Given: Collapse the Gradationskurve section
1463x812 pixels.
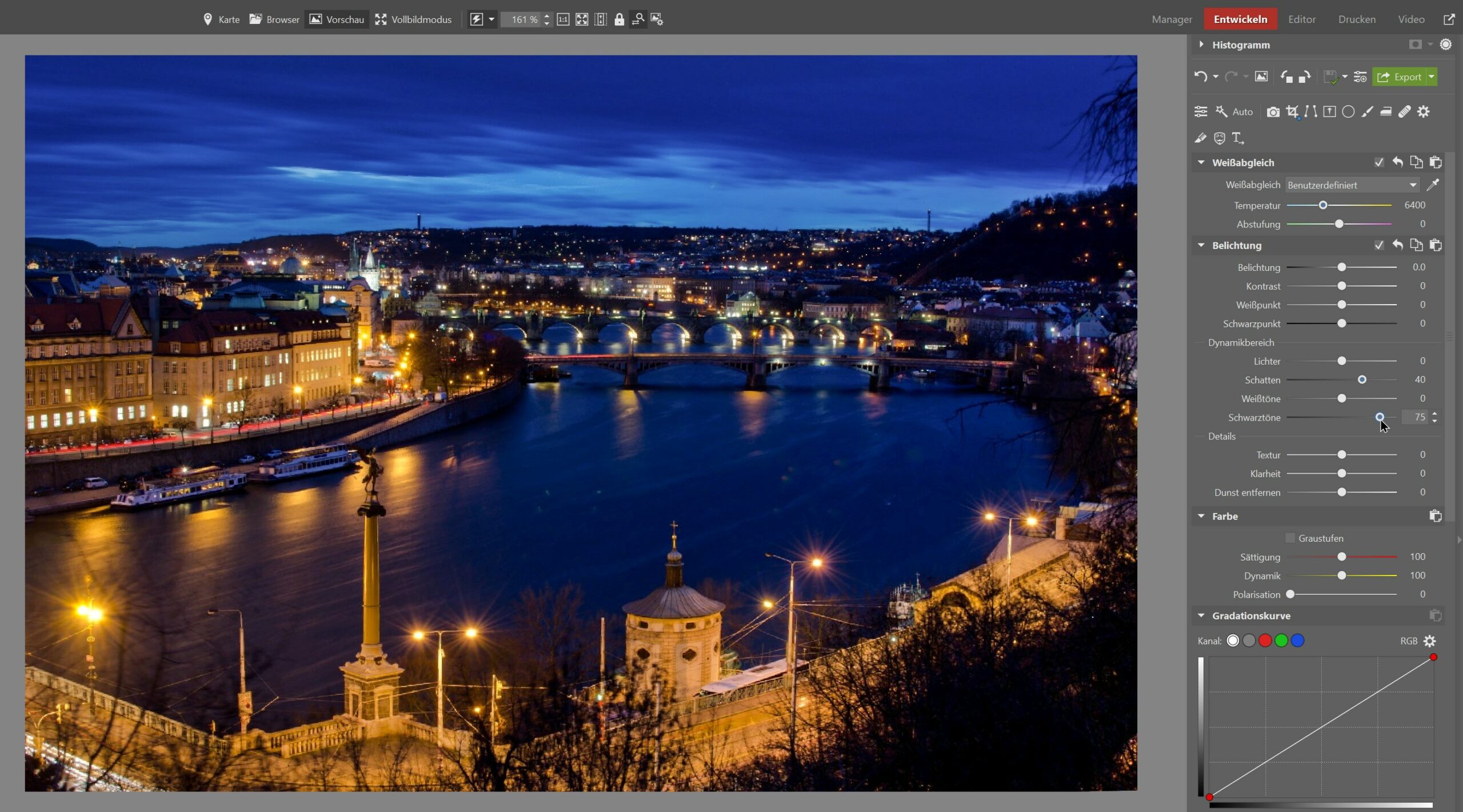Looking at the screenshot, I should 1201,615.
